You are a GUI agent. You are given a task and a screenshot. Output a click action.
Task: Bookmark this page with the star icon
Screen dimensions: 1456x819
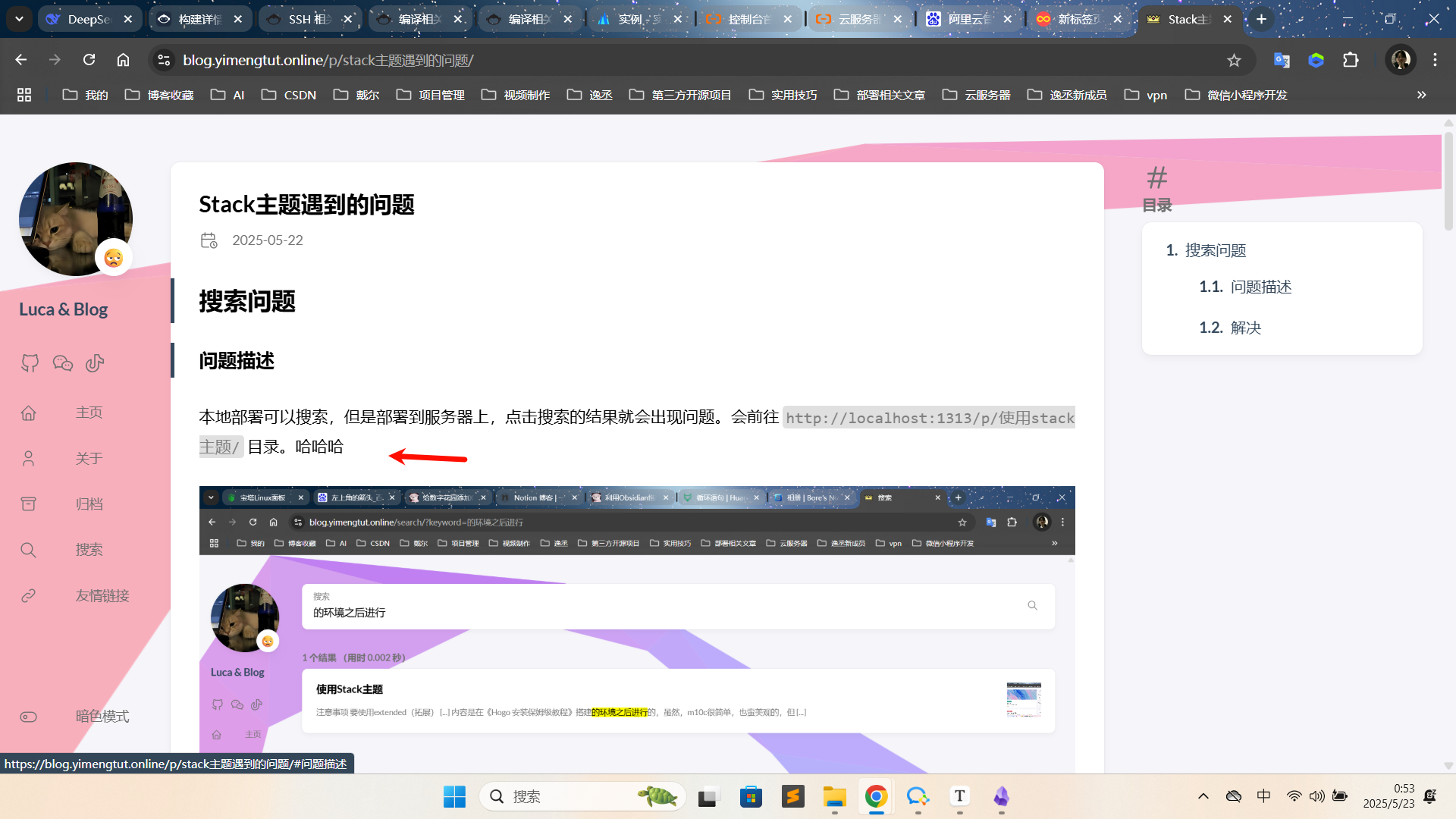coord(1234,60)
